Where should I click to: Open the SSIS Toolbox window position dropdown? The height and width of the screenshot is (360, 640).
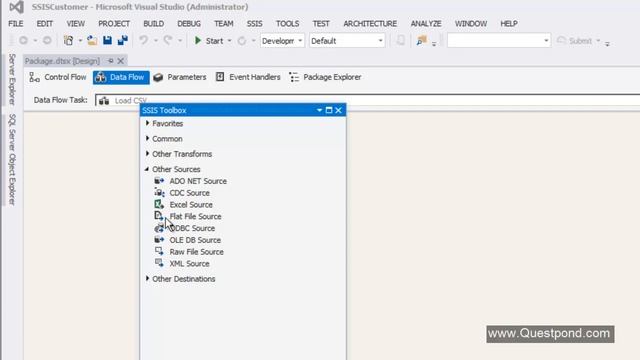point(320,110)
